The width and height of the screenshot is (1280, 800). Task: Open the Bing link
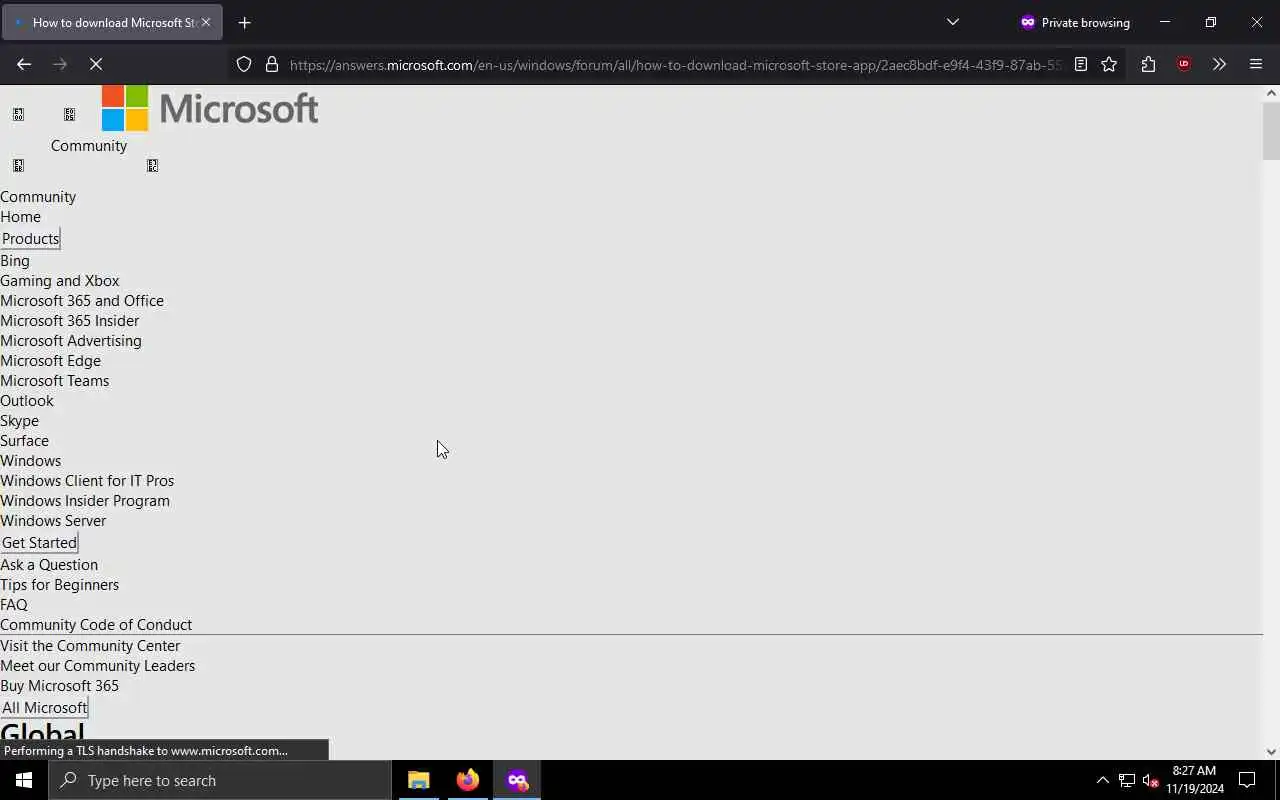[15, 261]
